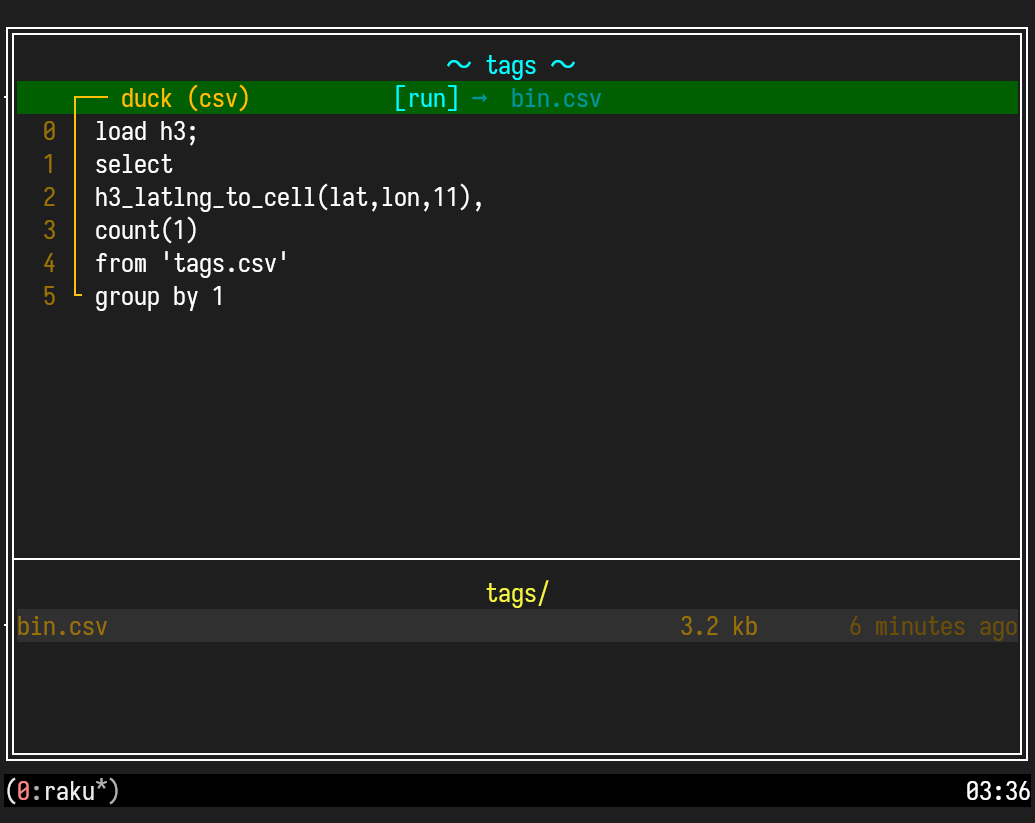
Task: Click line number 1 in gutter
Action: tap(50, 165)
